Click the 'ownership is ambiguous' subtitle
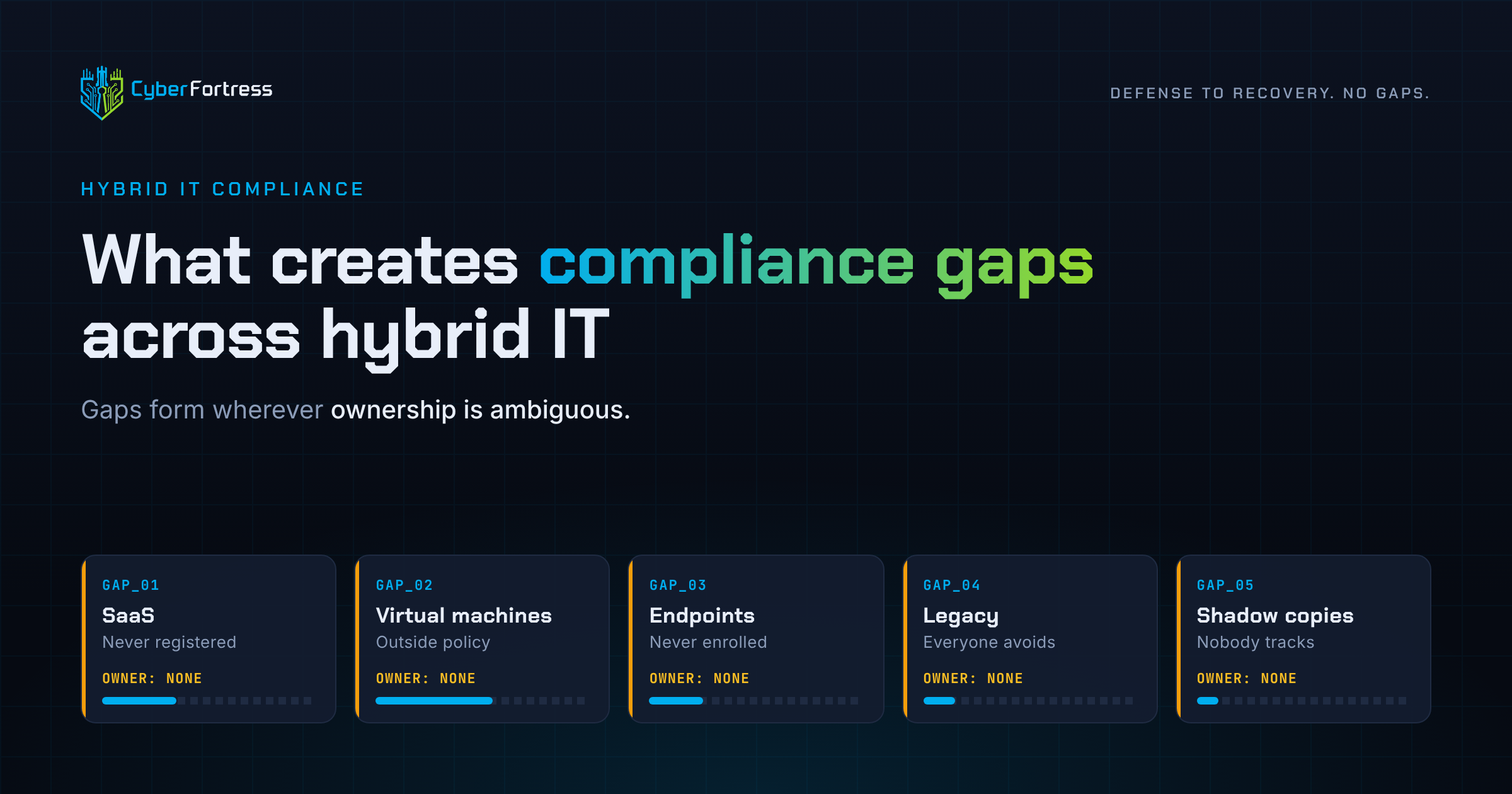 point(480,410)
